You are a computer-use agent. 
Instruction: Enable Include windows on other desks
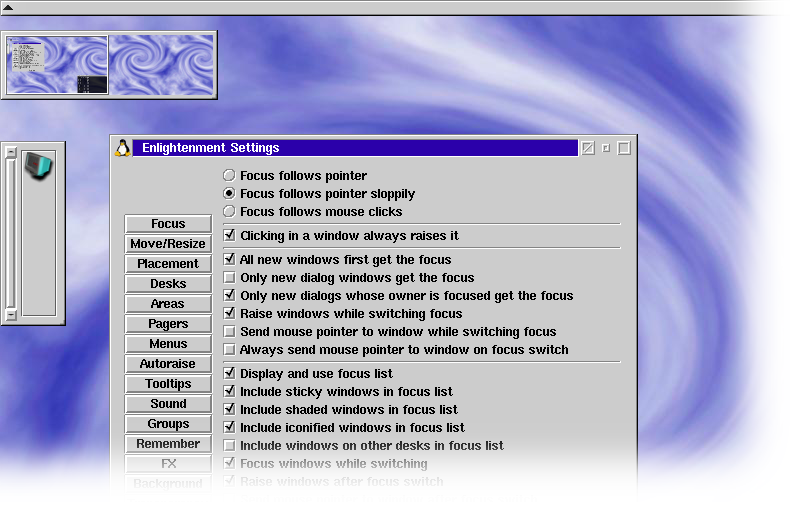pyautogui.click(x=230, y=445)
